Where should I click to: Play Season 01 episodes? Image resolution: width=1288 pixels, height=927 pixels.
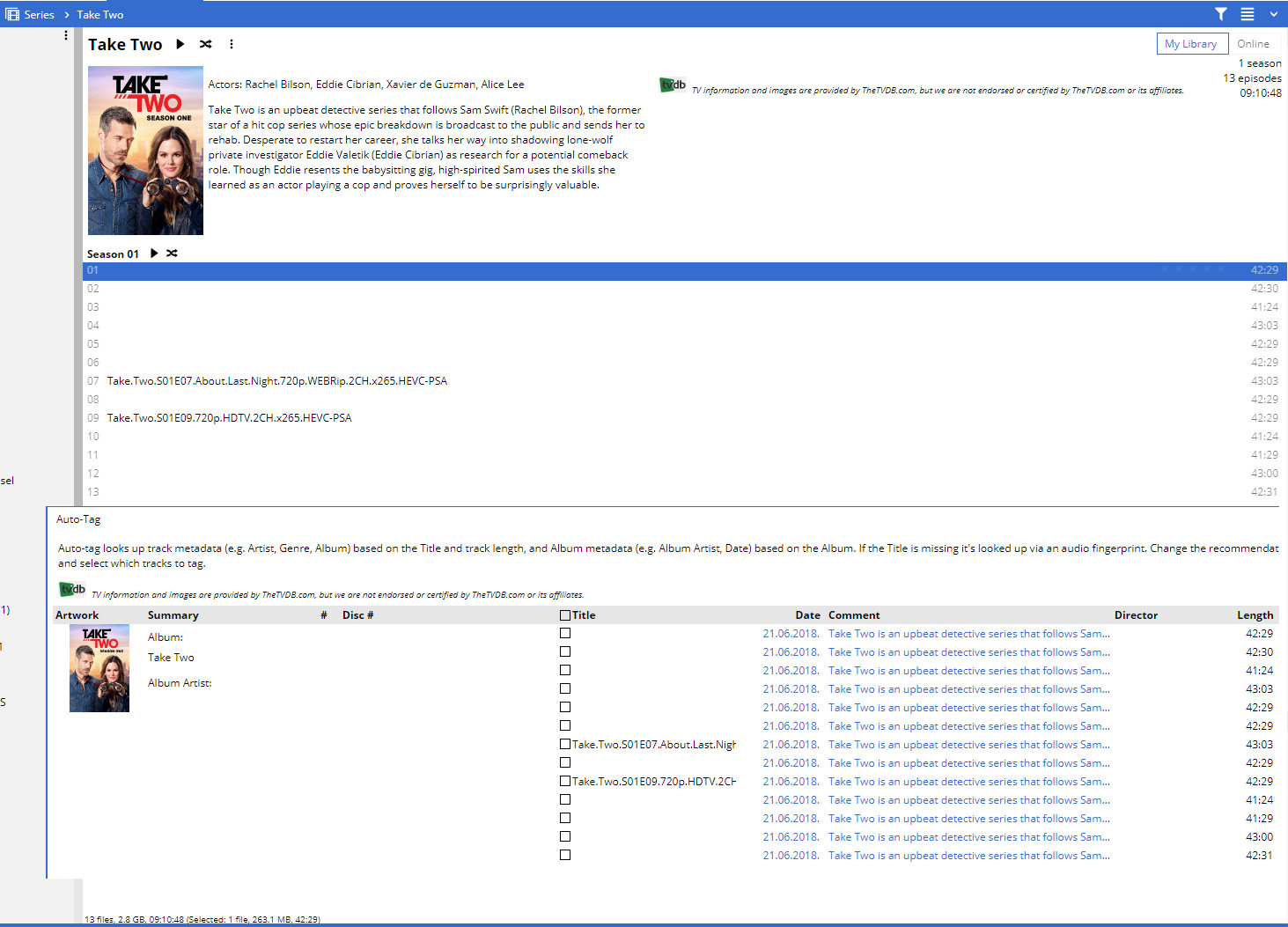point(154,254)
